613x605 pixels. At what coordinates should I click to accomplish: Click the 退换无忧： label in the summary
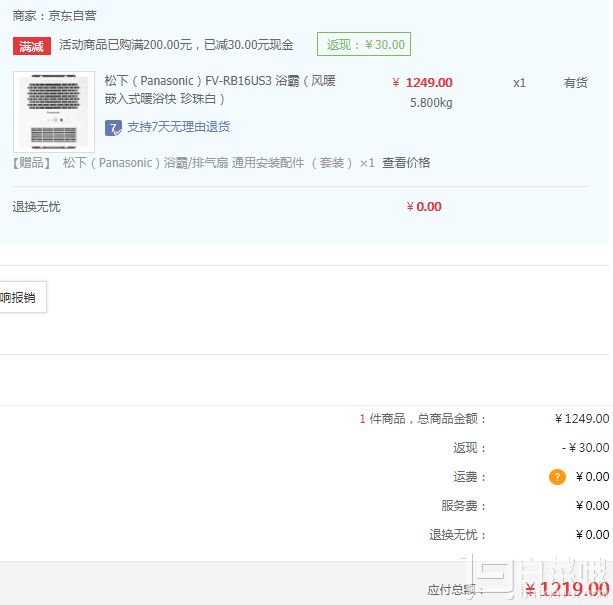[458, 535]
